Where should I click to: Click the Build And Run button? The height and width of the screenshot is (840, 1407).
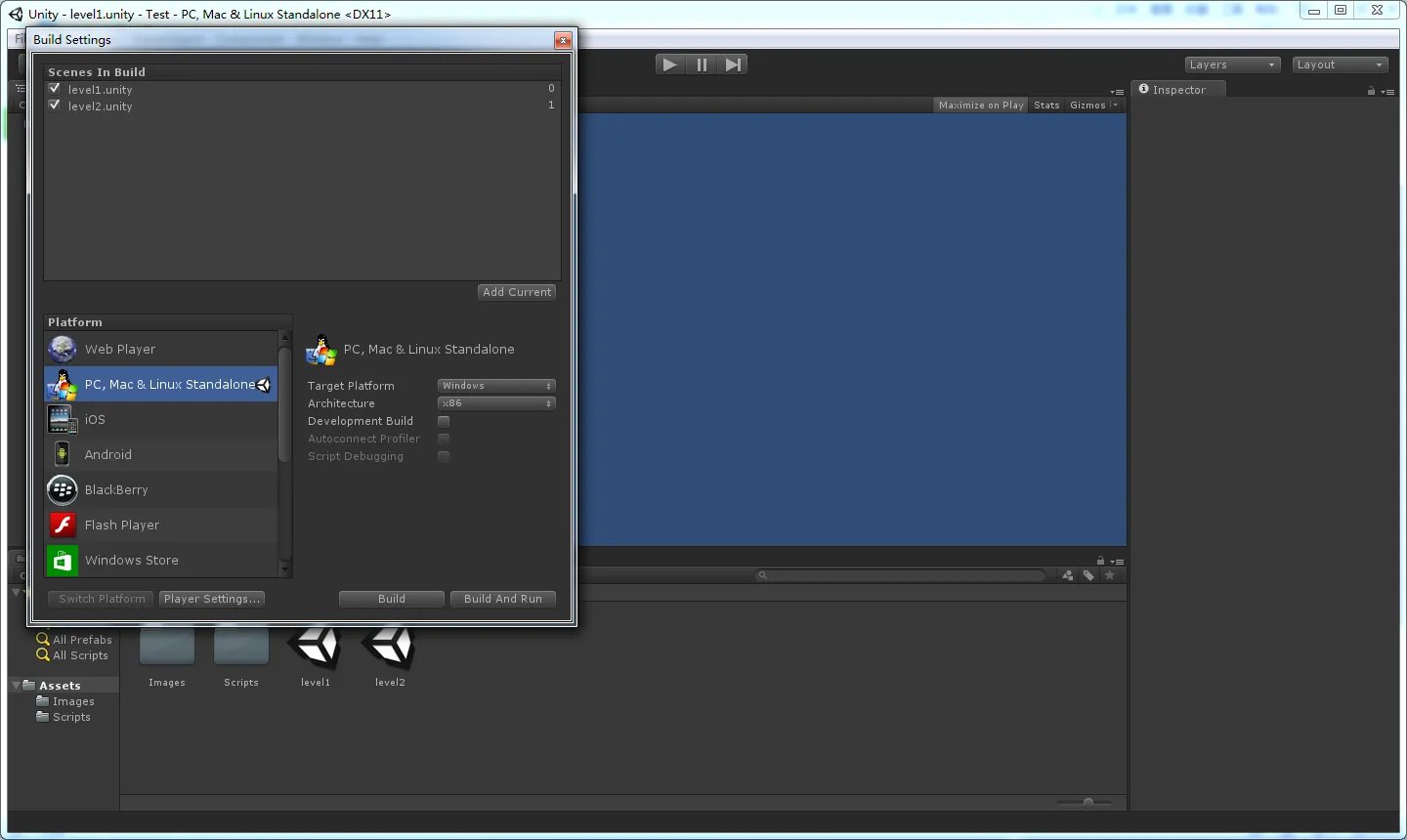502,599
